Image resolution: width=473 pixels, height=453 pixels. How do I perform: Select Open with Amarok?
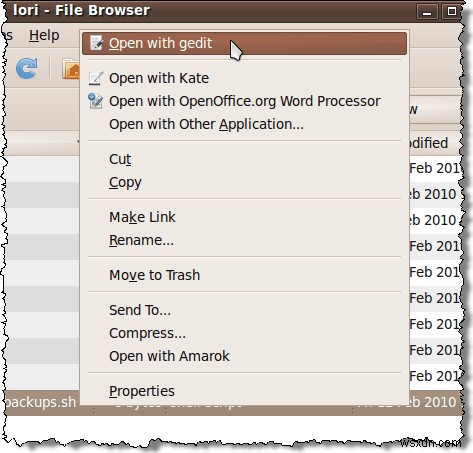click(x=244, y=356)
